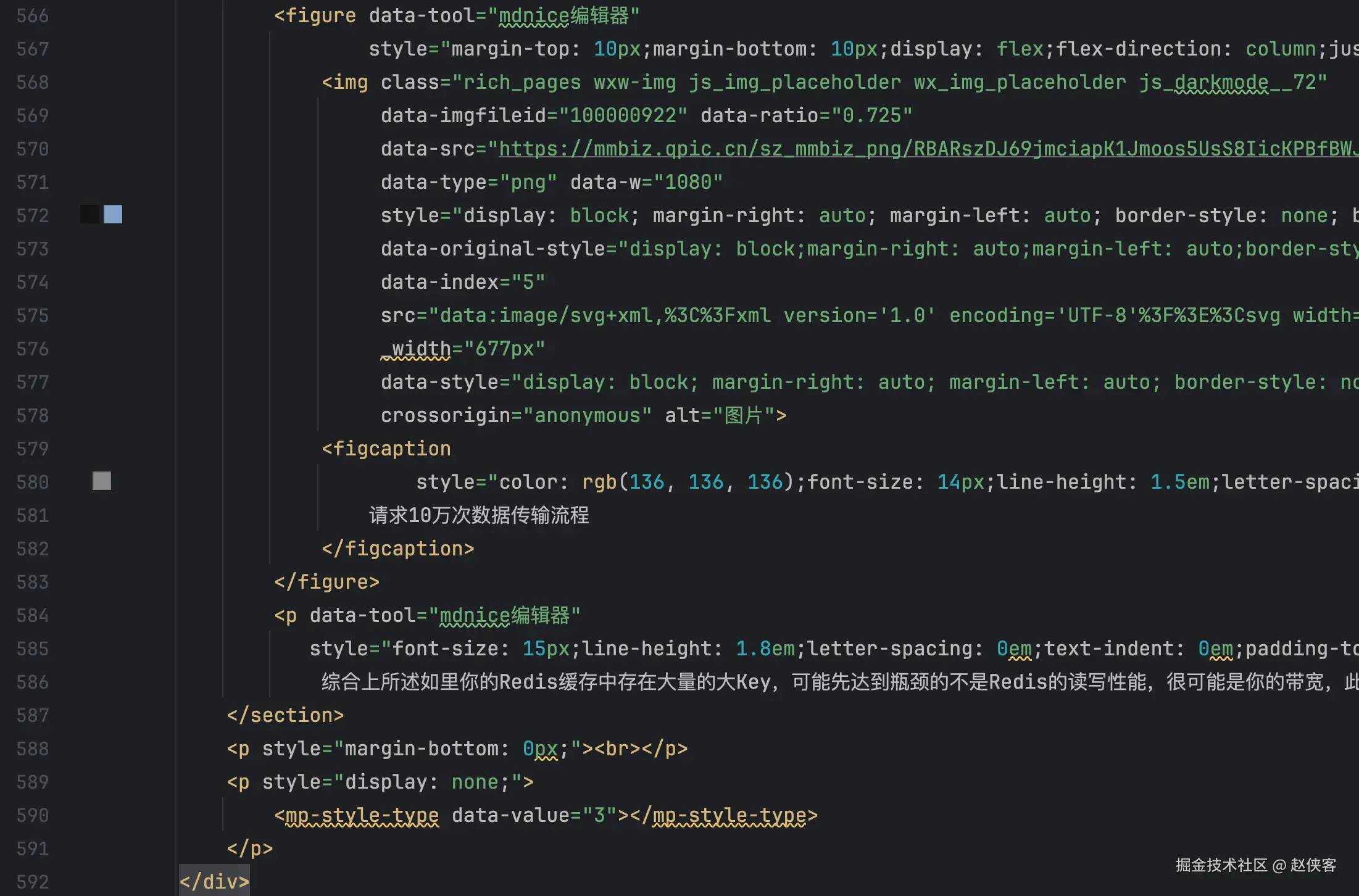
Task: Click the black color swatch on line 572
Action: point(90,215)
